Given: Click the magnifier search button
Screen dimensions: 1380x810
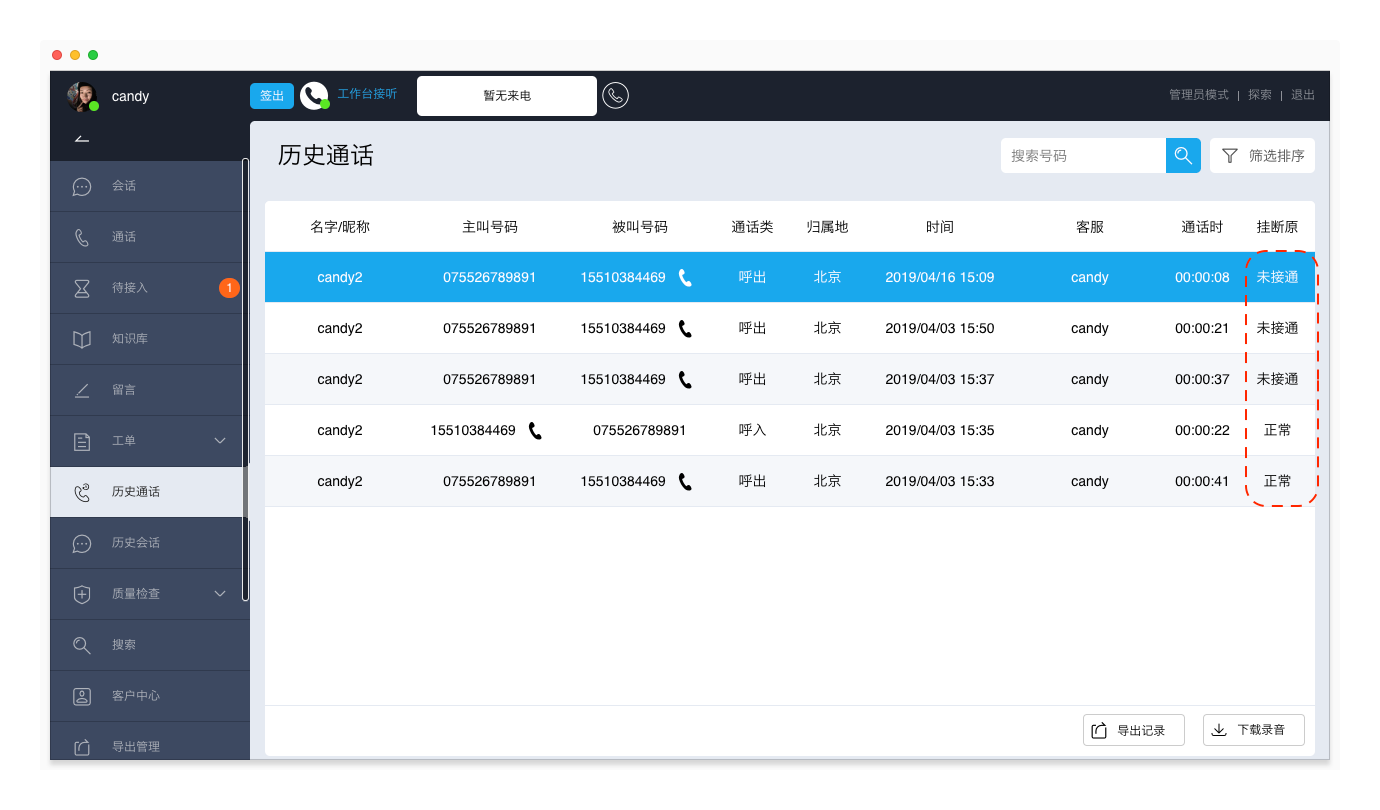Looking at the screenshot, I should point(1183,155).
